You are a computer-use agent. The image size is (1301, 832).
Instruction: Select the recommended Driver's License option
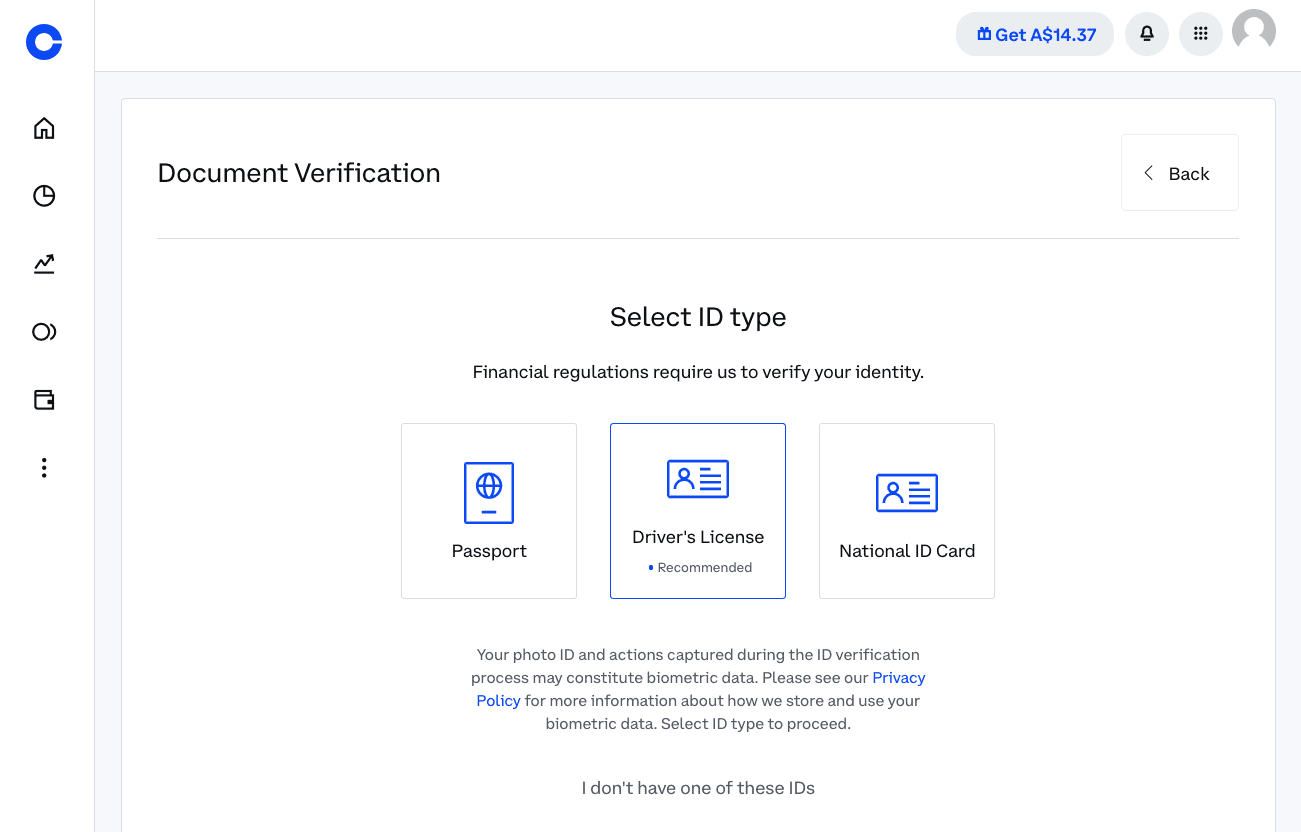pyautogui.click(x=697, y=510)
